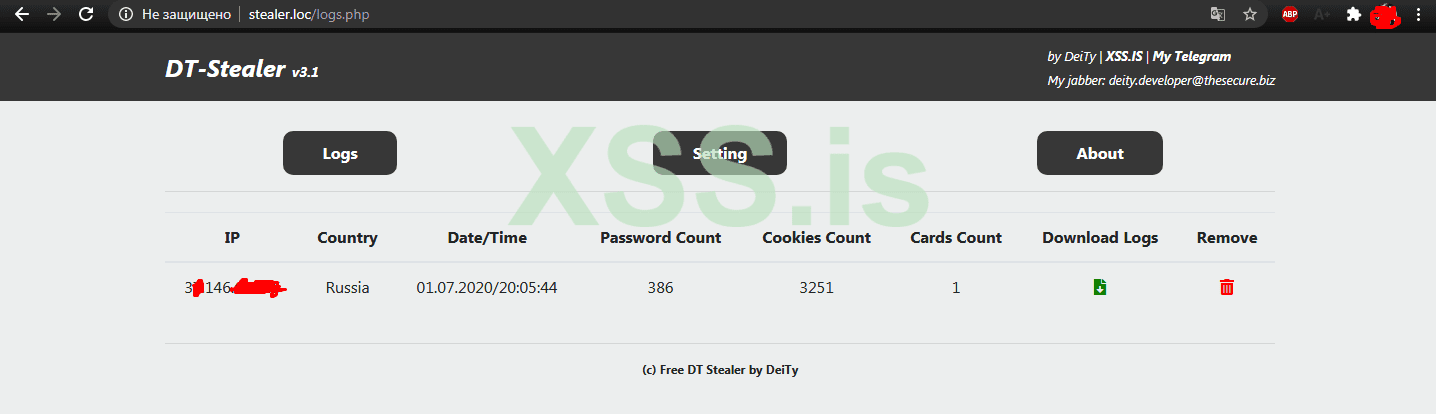
Task: Open the ABP extension icon
Action: click(x=1290, y=15)
